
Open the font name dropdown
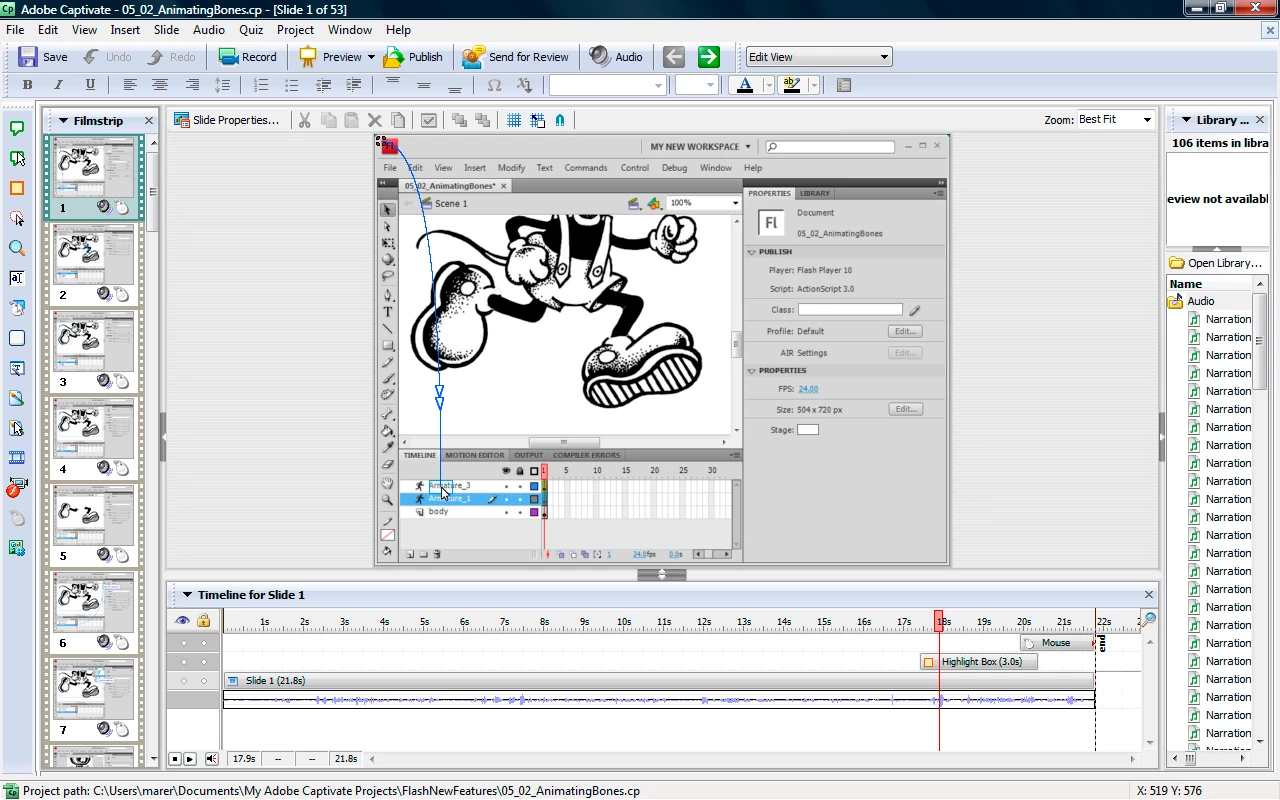(x=607, y=85)
